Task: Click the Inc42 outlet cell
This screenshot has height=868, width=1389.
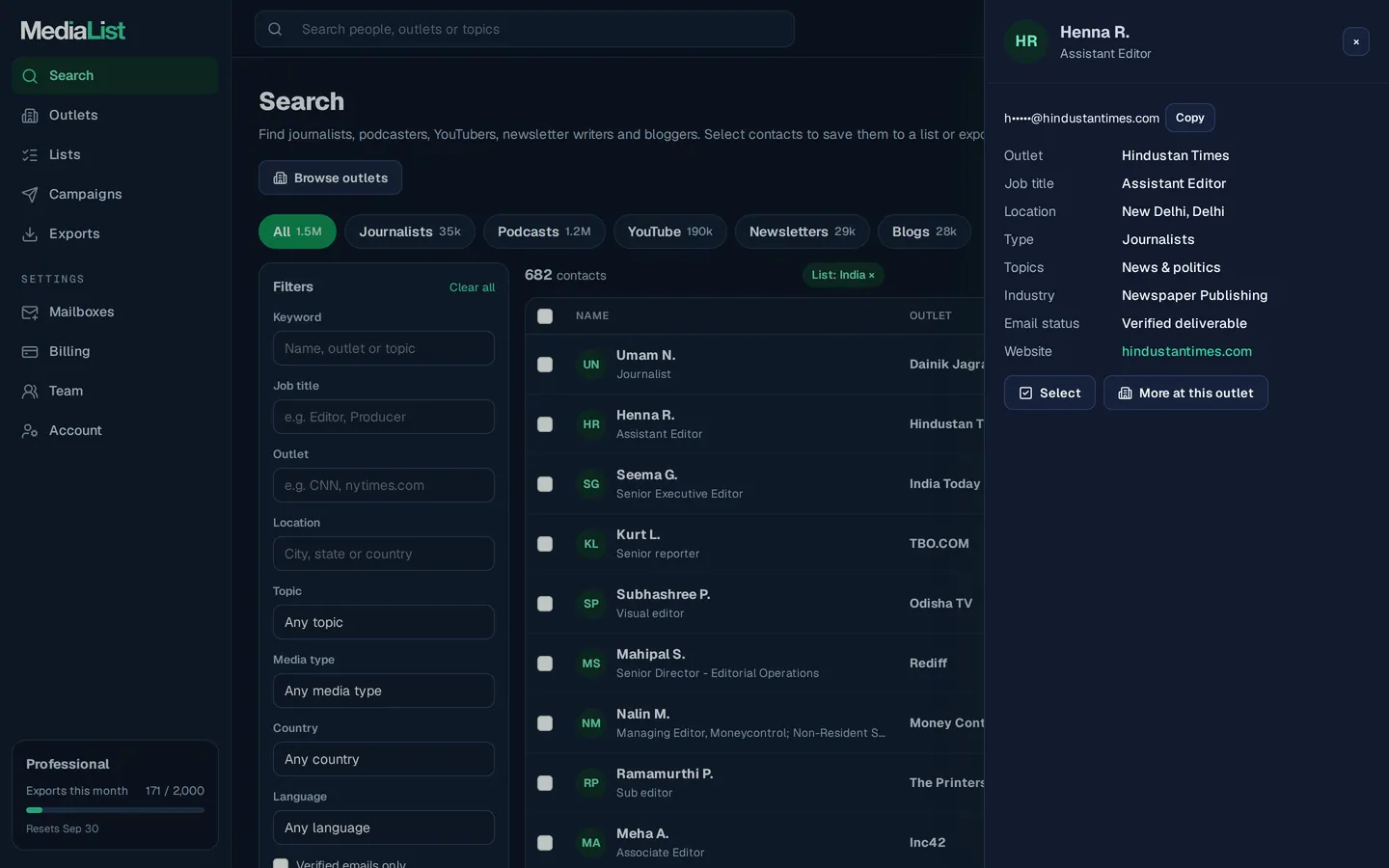Action: (x=927, y=843)
